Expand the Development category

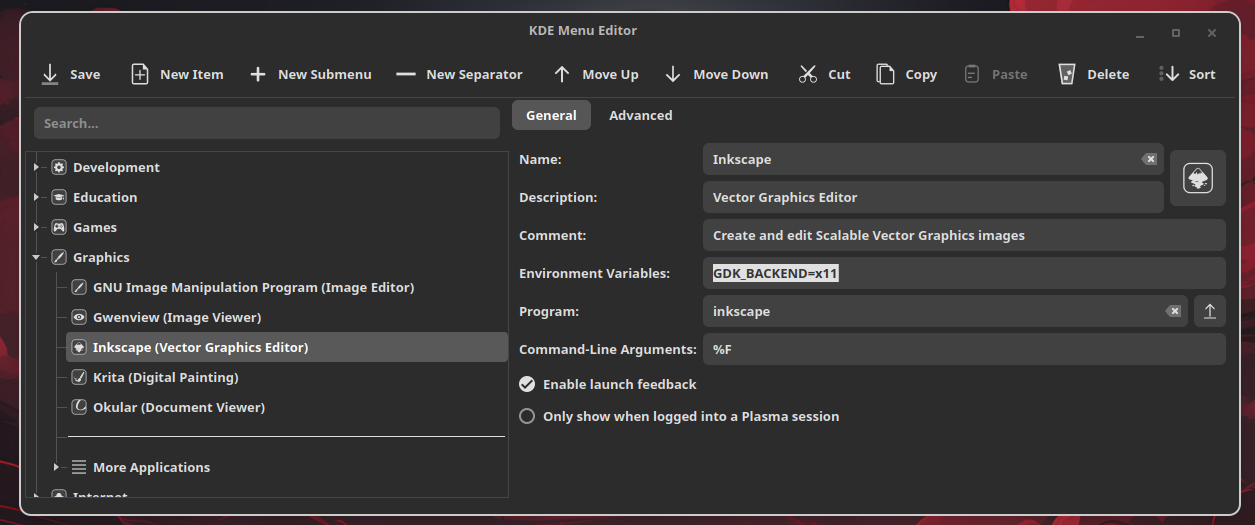(36, 167)
